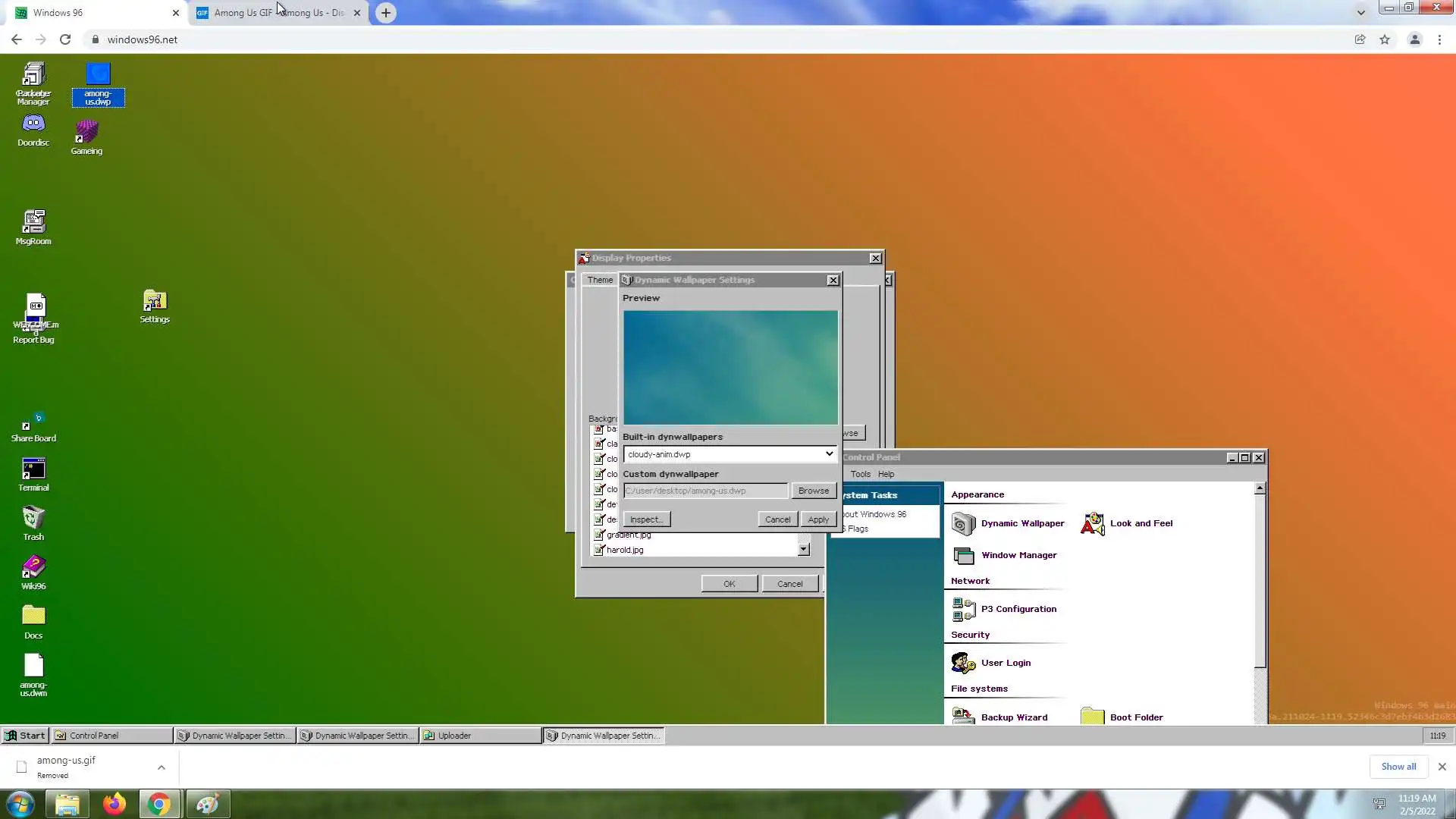The height and width of the screenshot is (819, 1456).
Task: Open the Tools menu in Control Panel
Action: [x=860, y=474]
